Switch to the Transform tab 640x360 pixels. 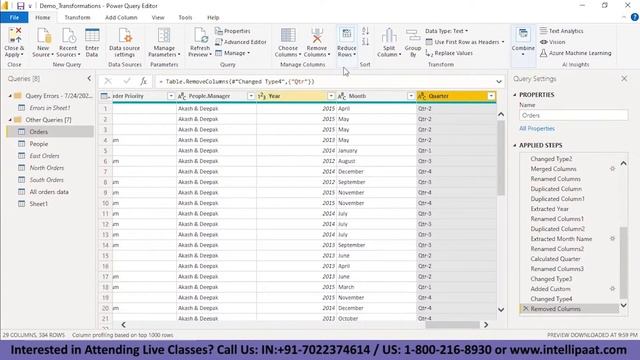(x=77, y=18)
